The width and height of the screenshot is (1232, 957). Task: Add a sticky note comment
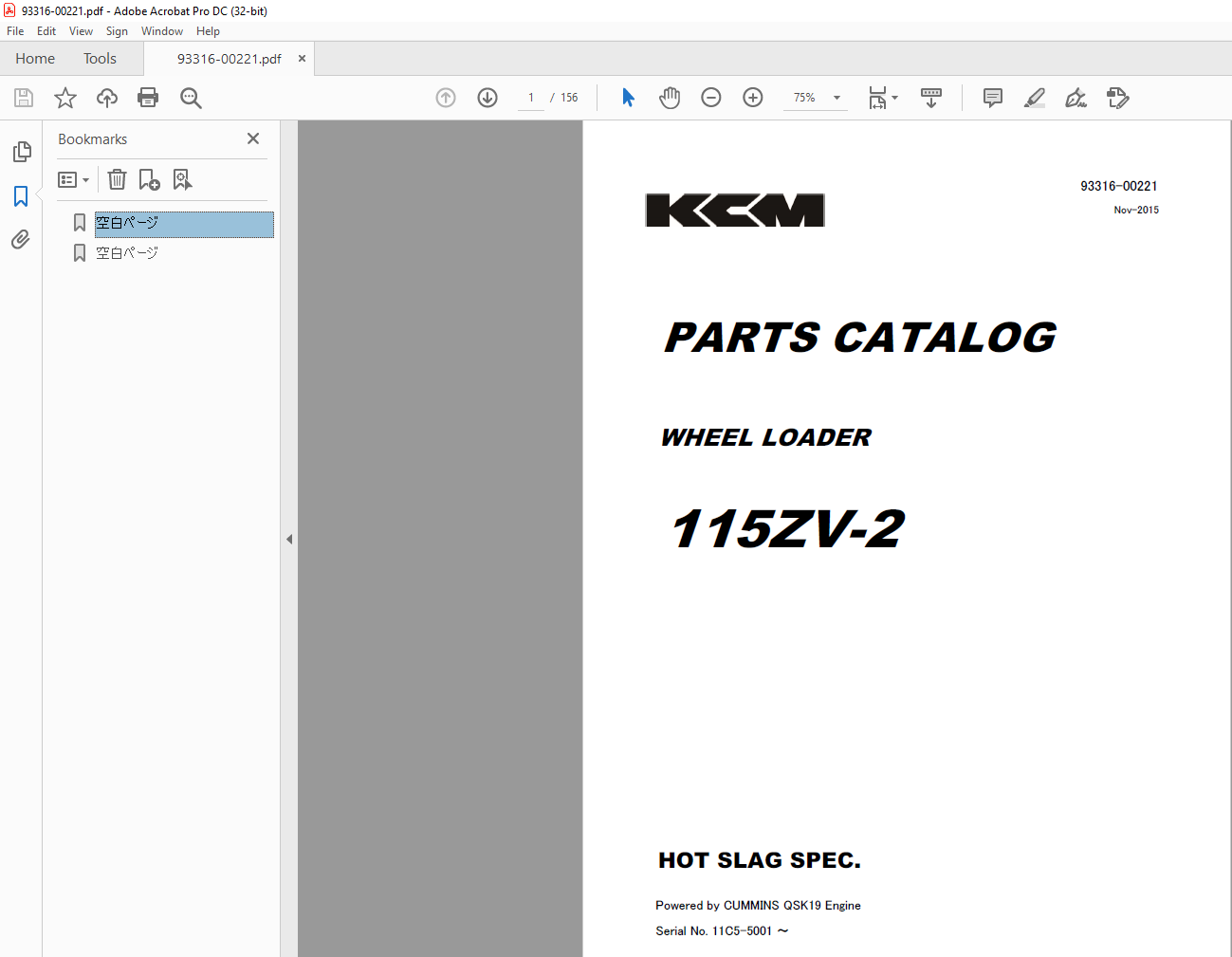[x=993, y=98]
